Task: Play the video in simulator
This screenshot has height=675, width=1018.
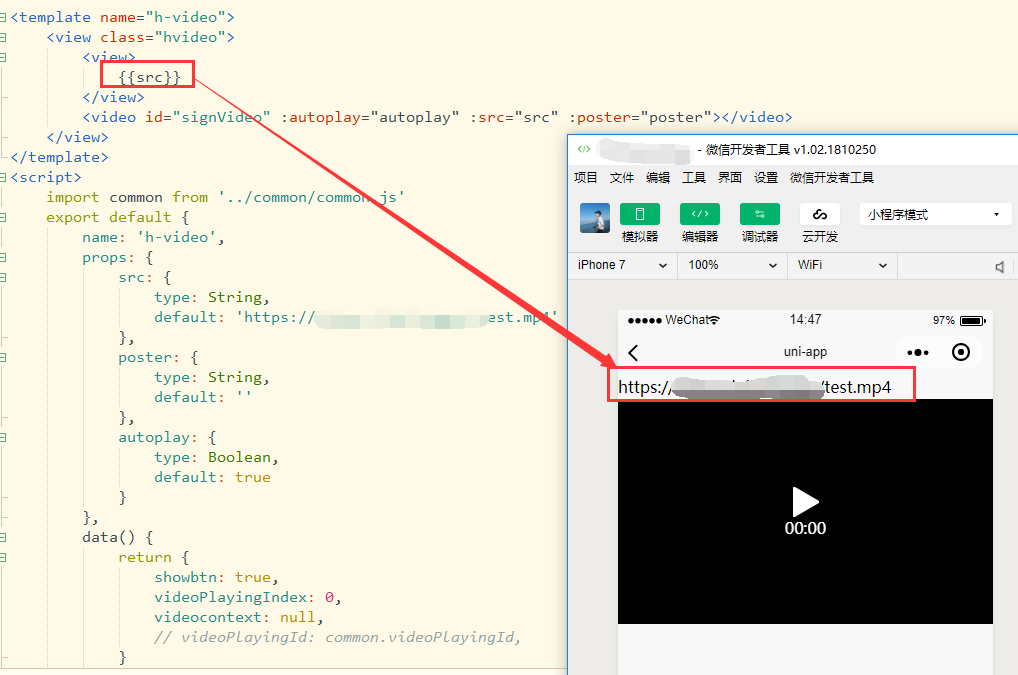Action: [805, 501]
